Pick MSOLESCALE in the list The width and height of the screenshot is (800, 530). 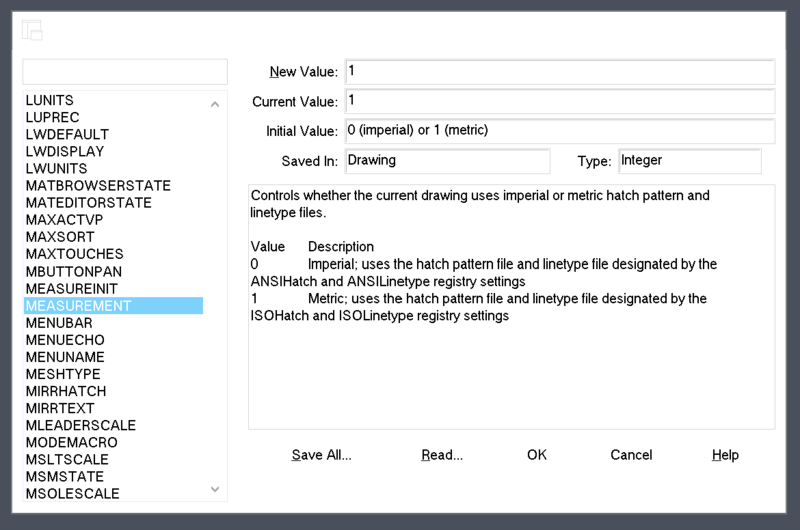(x=72, y=493)
